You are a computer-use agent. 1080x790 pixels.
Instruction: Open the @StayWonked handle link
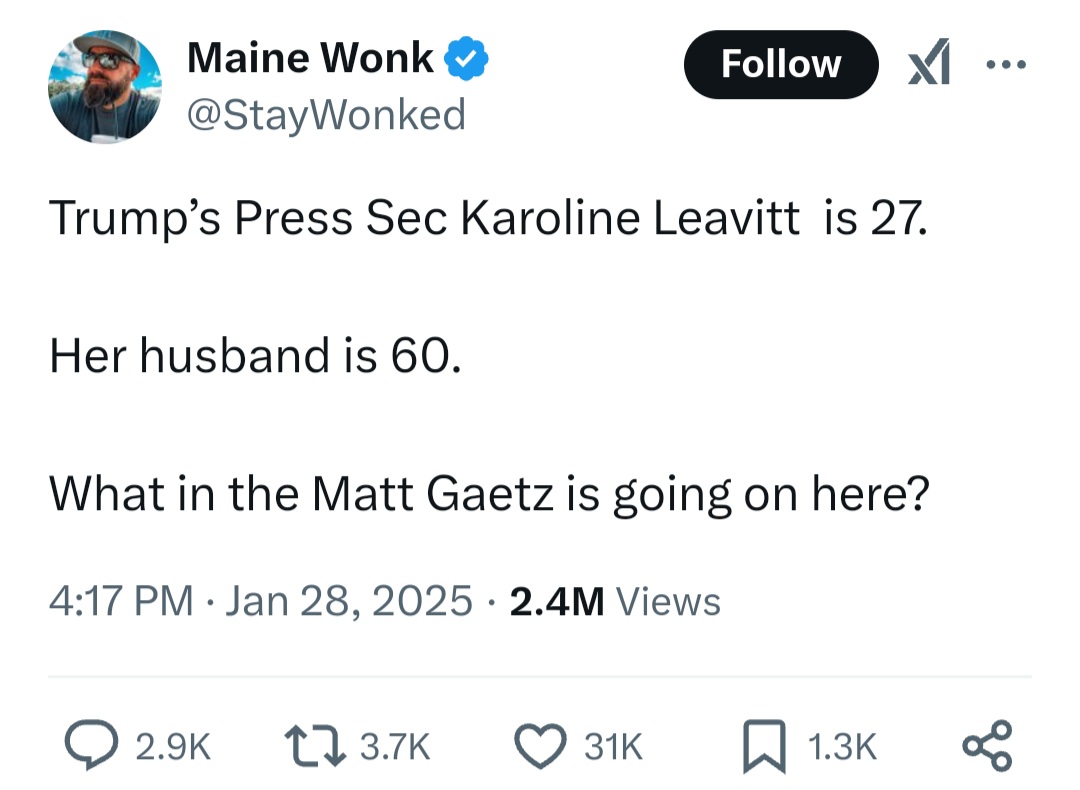326,114
